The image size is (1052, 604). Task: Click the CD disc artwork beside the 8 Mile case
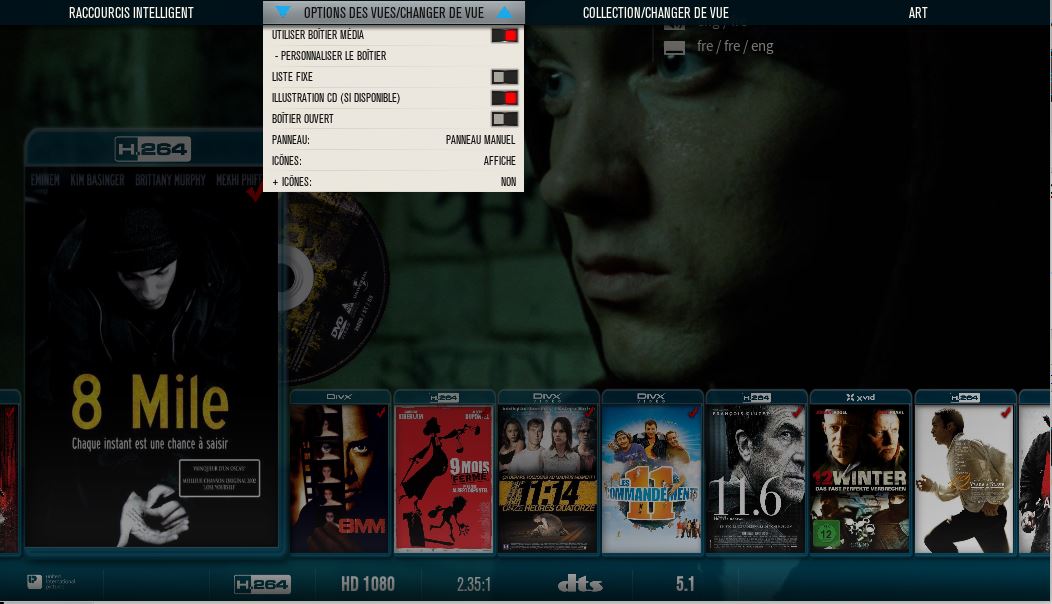[x=333, y=289]
